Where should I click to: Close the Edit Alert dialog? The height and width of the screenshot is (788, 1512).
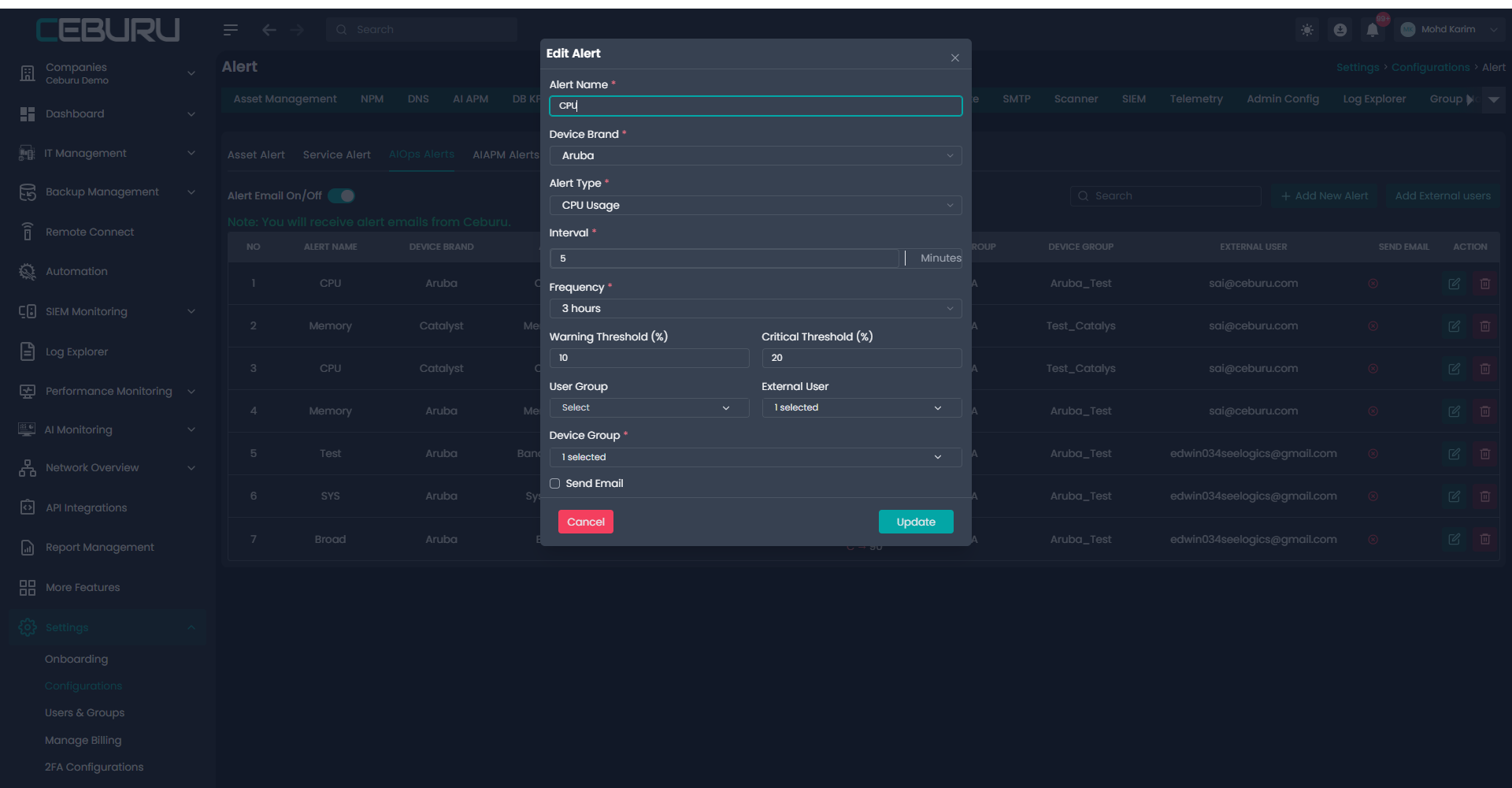point(954,58)
